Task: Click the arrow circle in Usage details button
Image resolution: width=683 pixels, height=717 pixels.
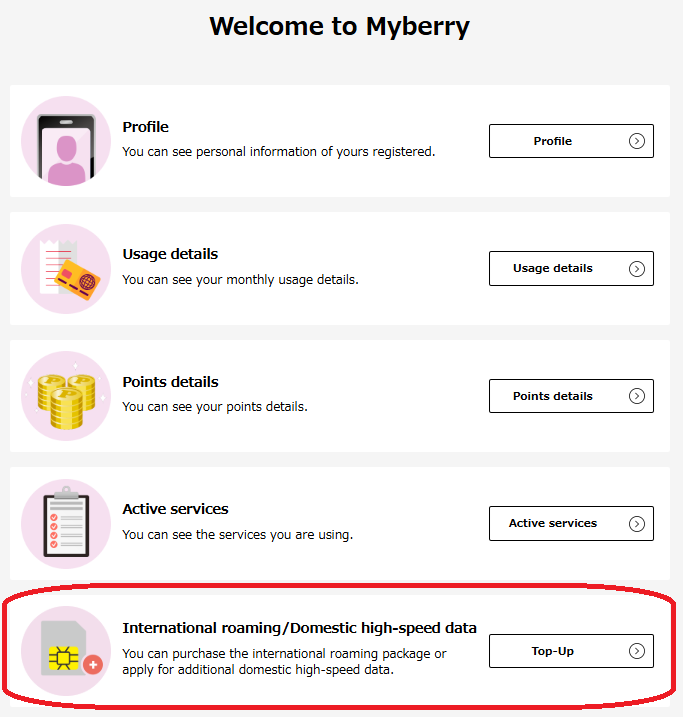Action: pyautogui.click(x=637, y=268)
